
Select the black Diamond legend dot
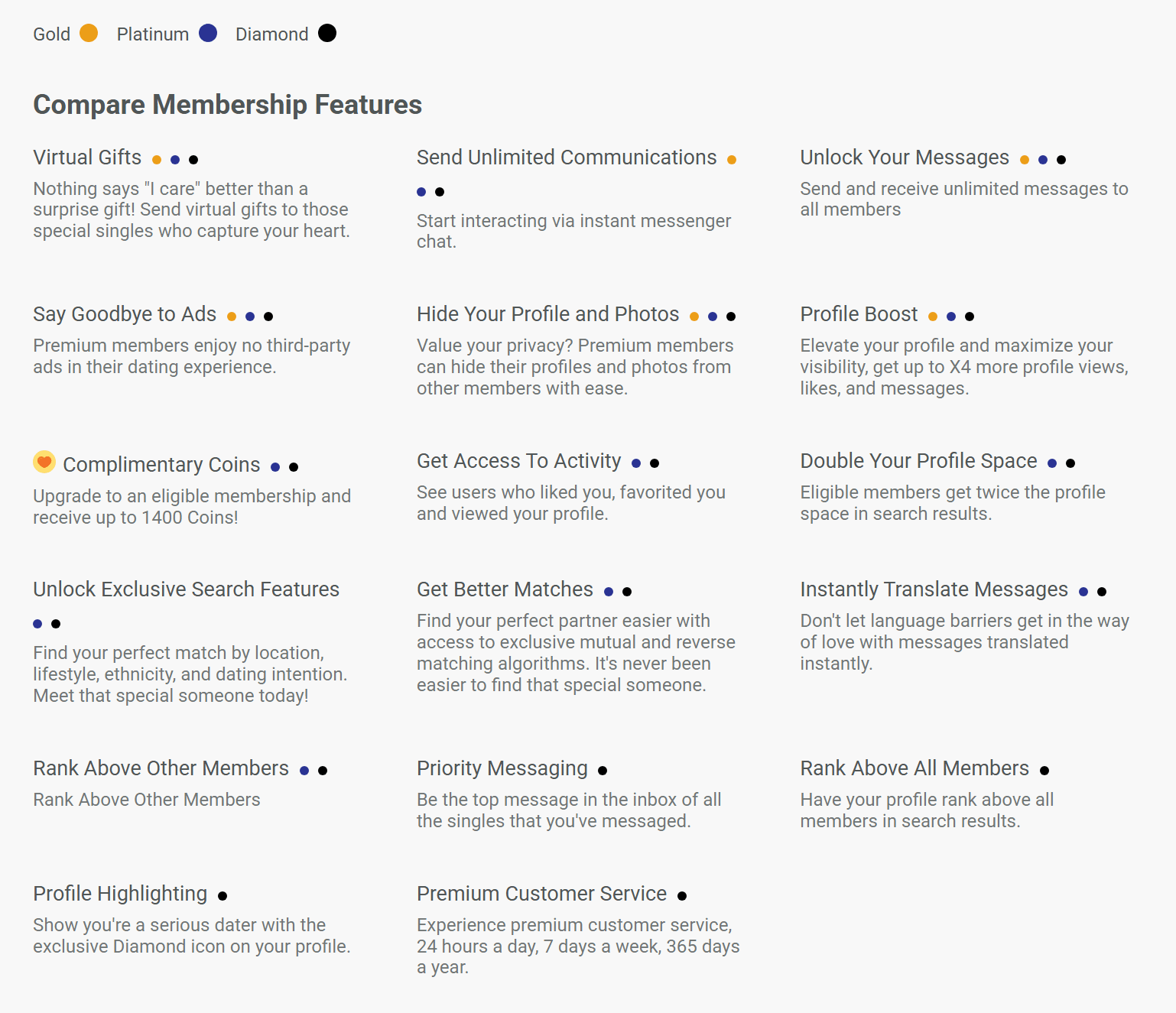coord(327,33)
